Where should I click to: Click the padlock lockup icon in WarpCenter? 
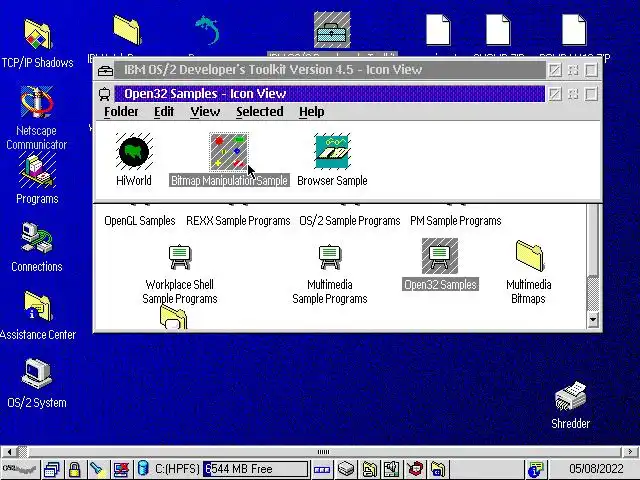74,469
